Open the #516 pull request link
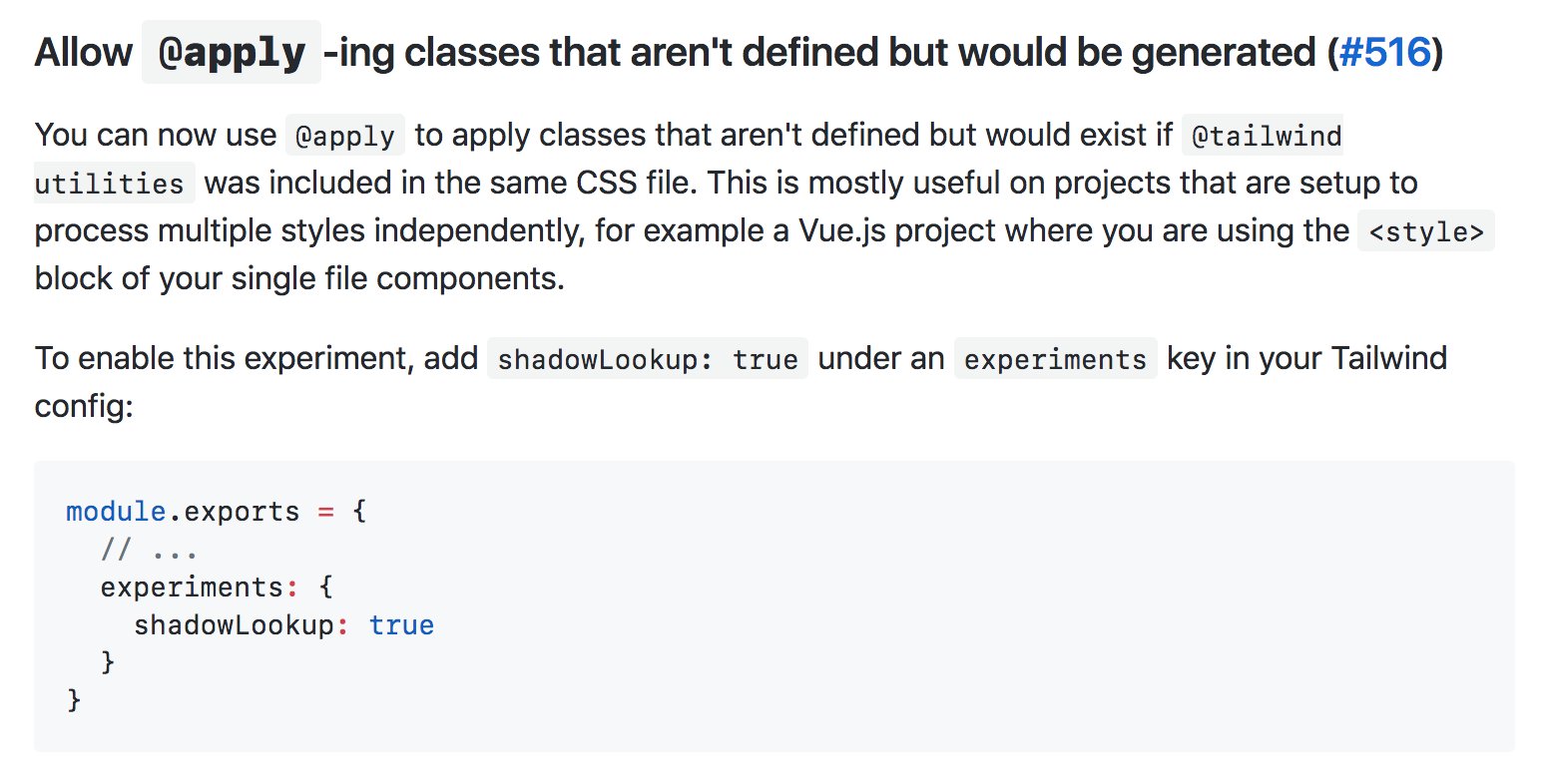This screenshot has height=784, width=1551. pos(1385,52)
